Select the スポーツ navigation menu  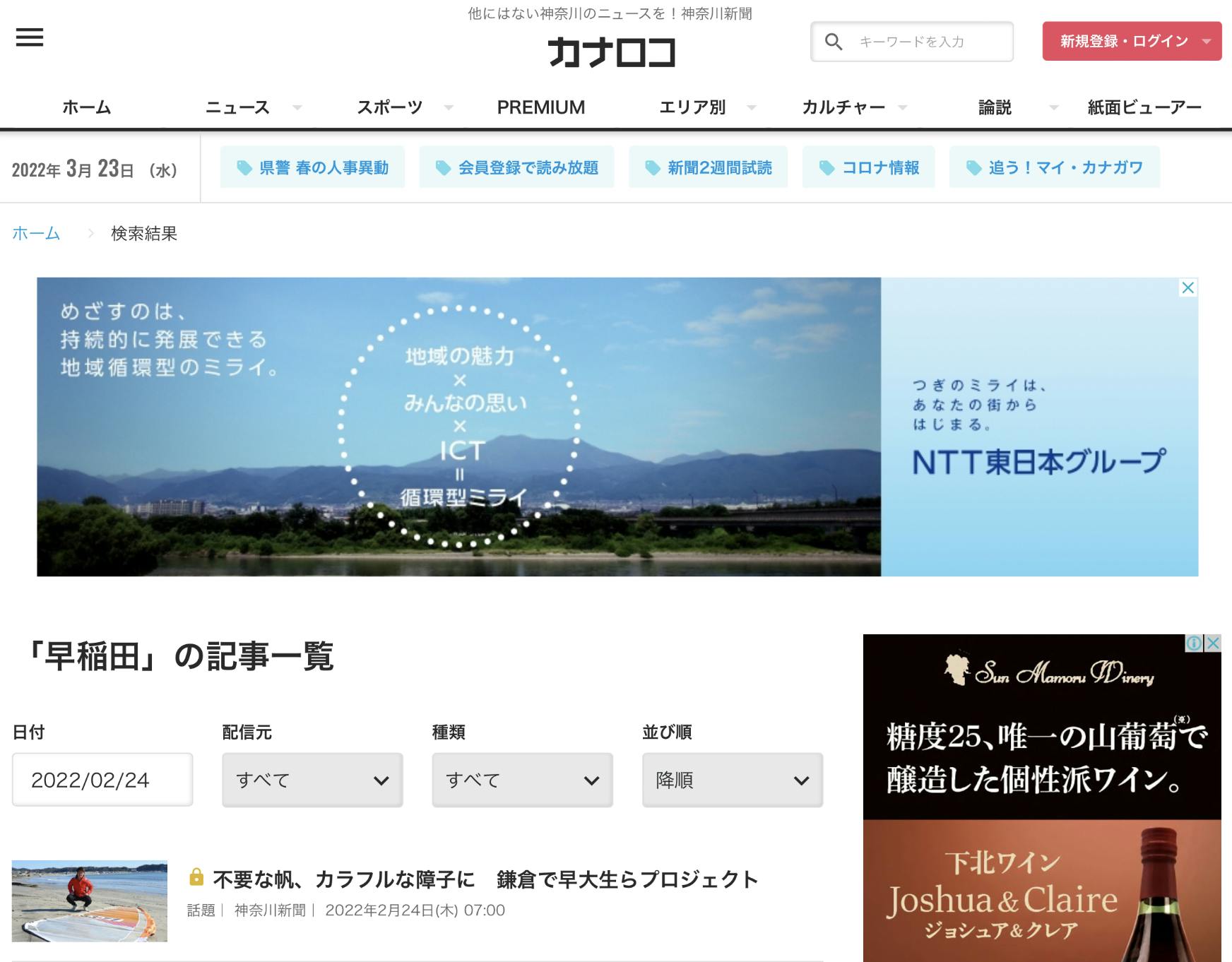tap(389, 107)
